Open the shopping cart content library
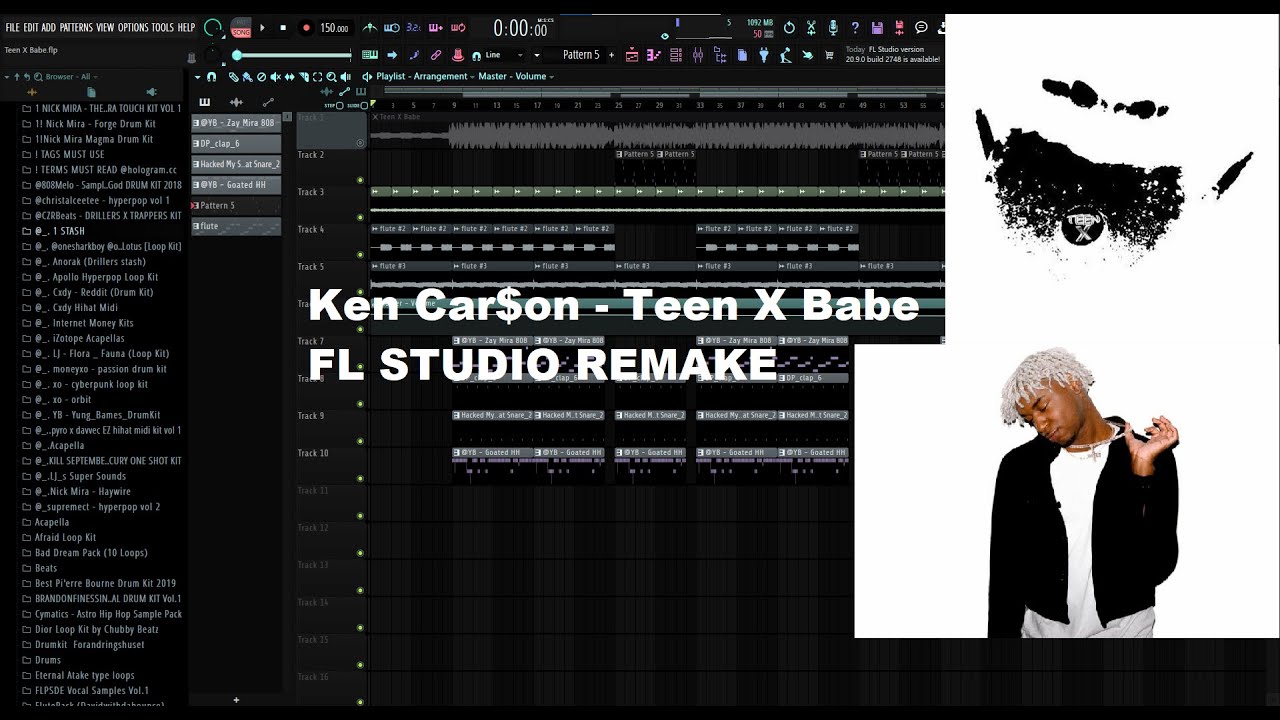The image size is (1280, 720). (829, 55)
